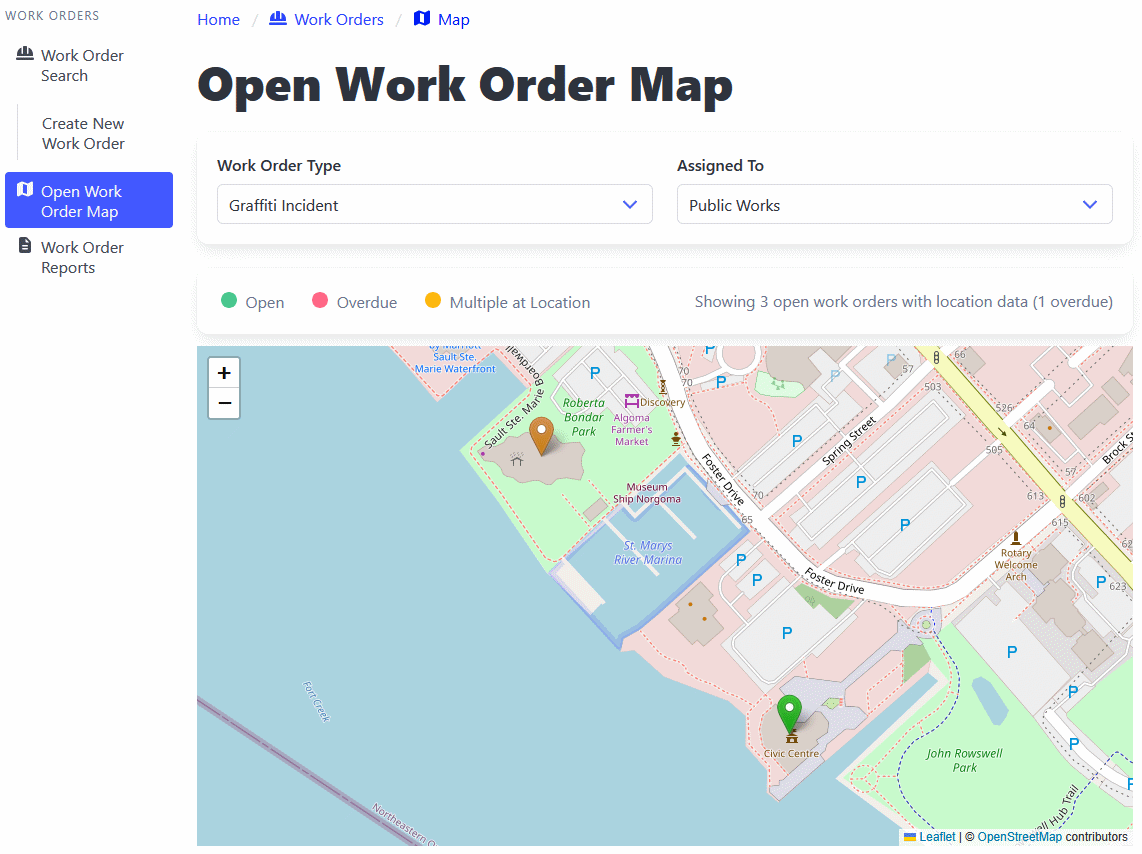This screenshot has width=1142, height=854.
Task: Click the Overdue legend label
Action: [366, 302]
